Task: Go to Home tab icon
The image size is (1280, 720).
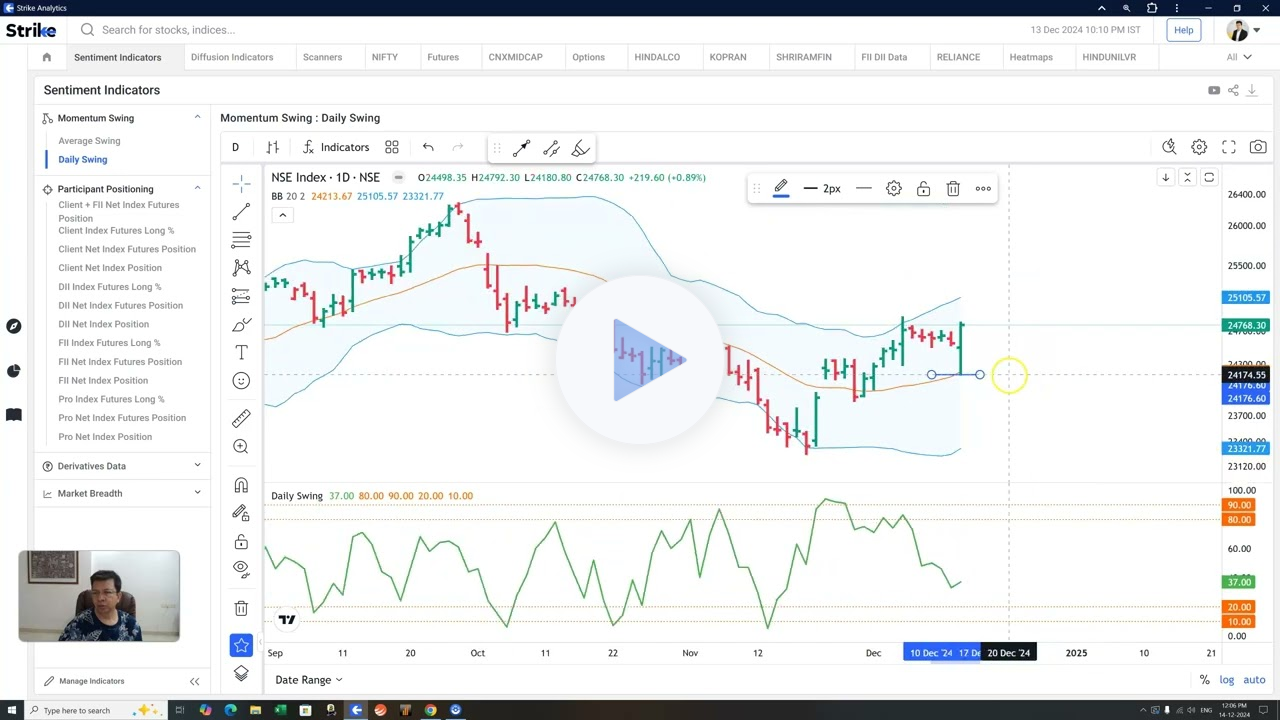Action: click(46, 57)
